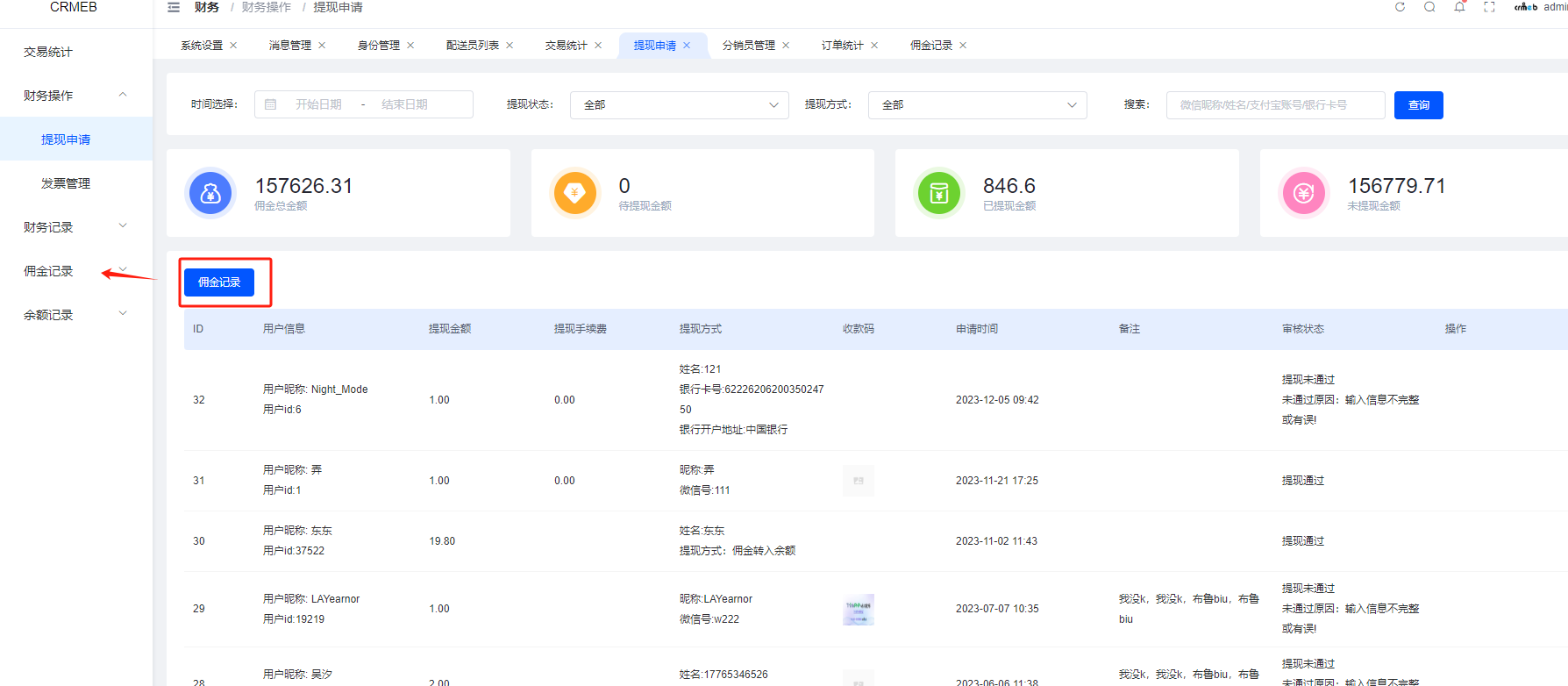This screenshot has width=1568, height=686.
Task: Expand the 财务记录 sidebar menu
Action: [x=76, y=227]
